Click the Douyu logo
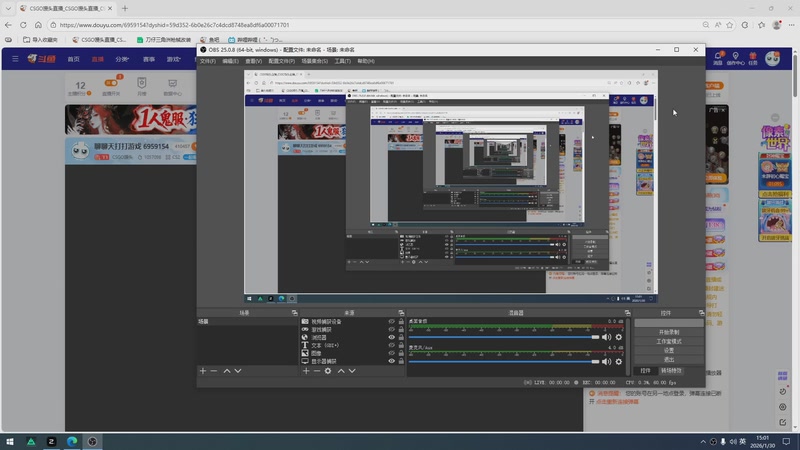The image size is (800, 450). point(42,59)
